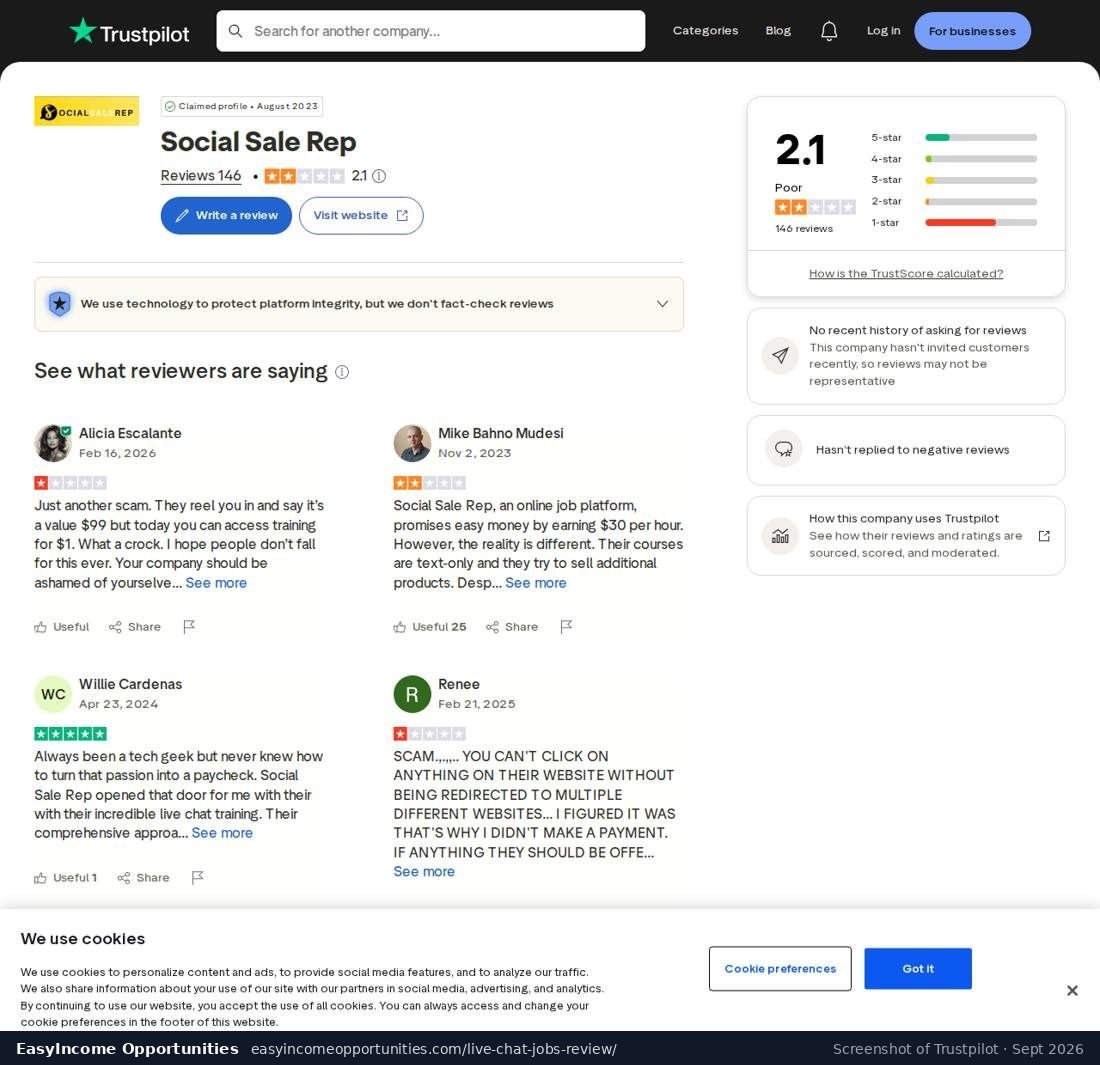Share Mike Bahno Mudesi's review
The height and width of the screenshot is (1065, 1100).
tap(512, 627)
